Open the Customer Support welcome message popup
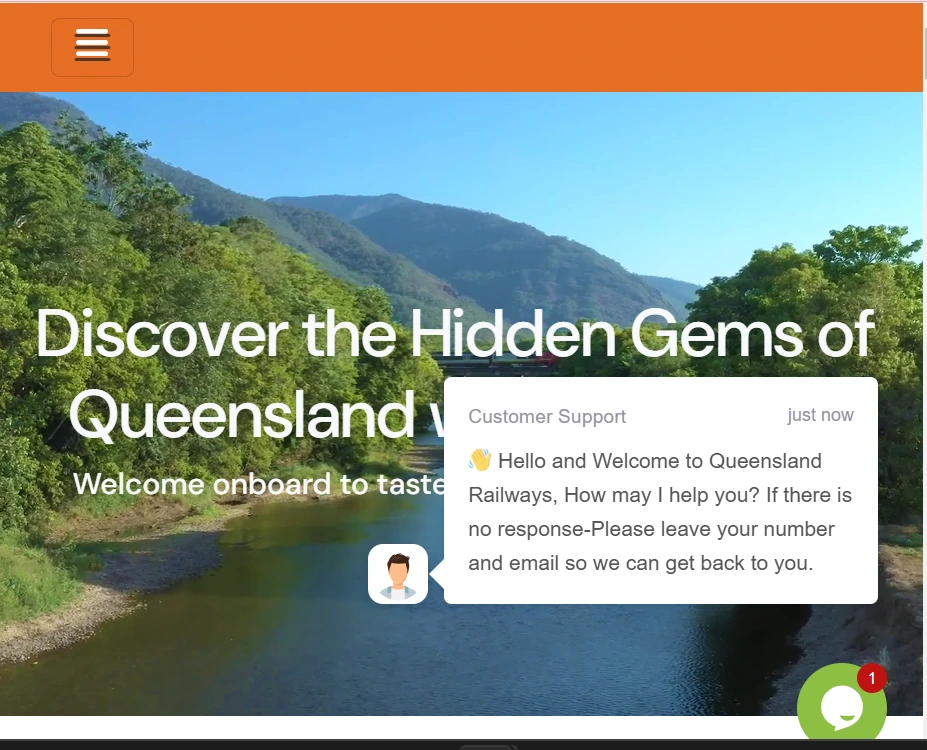 tap(660, 491)
